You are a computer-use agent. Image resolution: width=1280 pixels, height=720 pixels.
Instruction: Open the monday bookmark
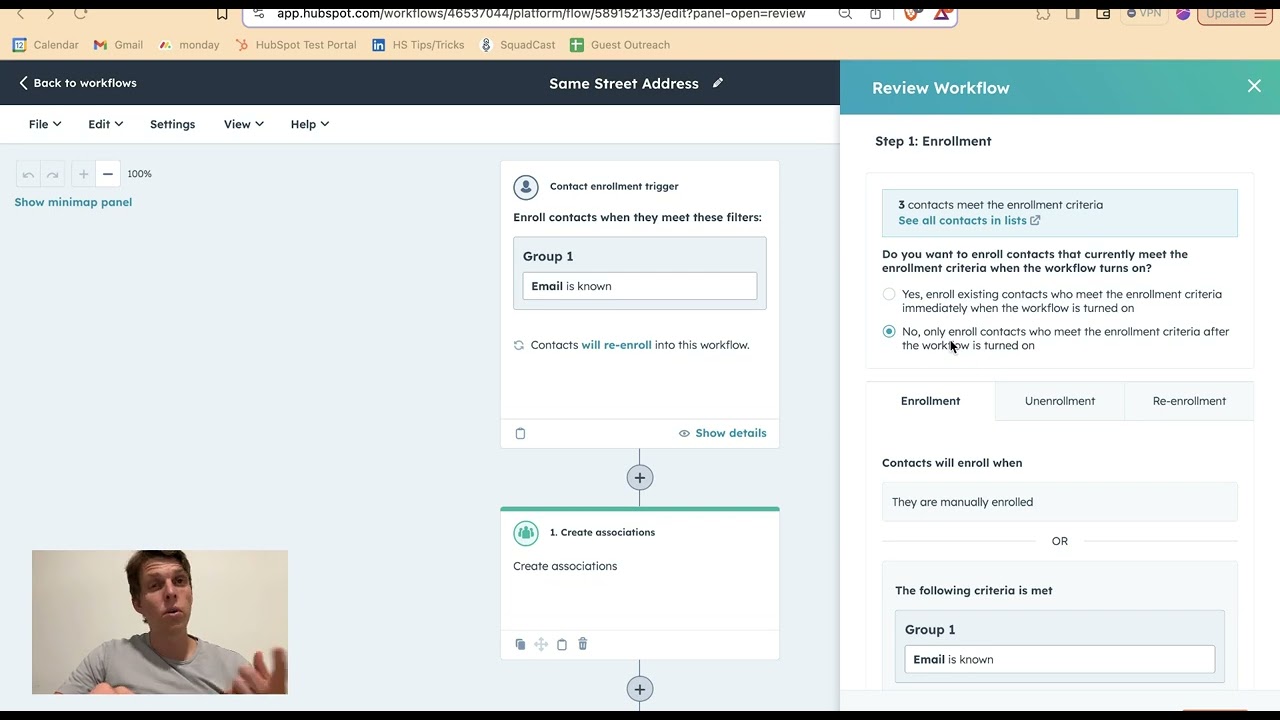point(189,45)
